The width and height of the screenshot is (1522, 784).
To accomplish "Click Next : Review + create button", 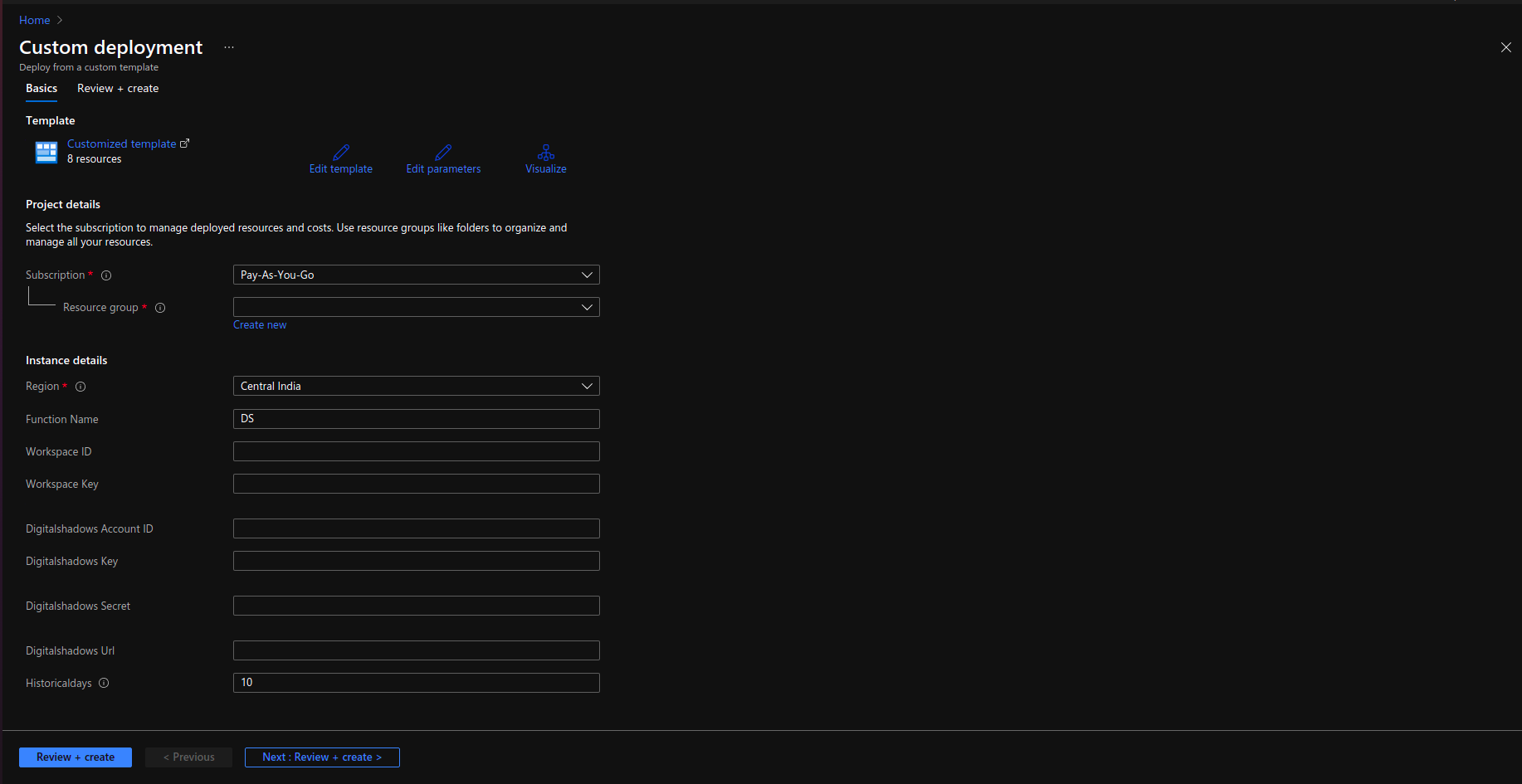I will 322,757.
